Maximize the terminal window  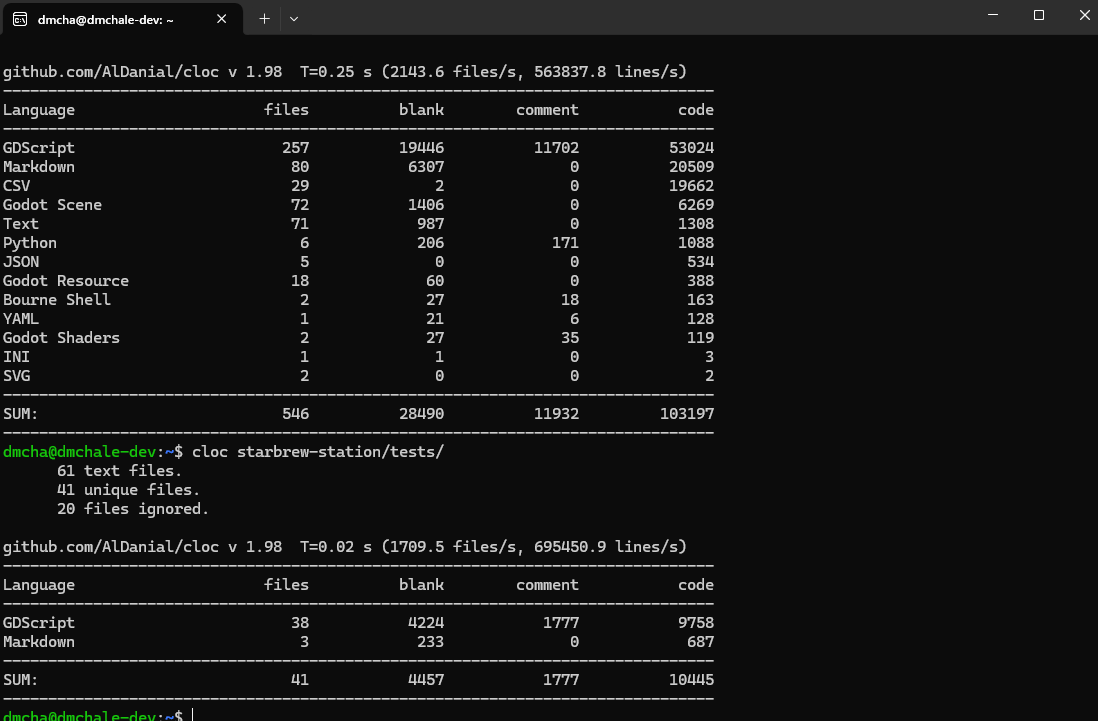coord(1038,16)
